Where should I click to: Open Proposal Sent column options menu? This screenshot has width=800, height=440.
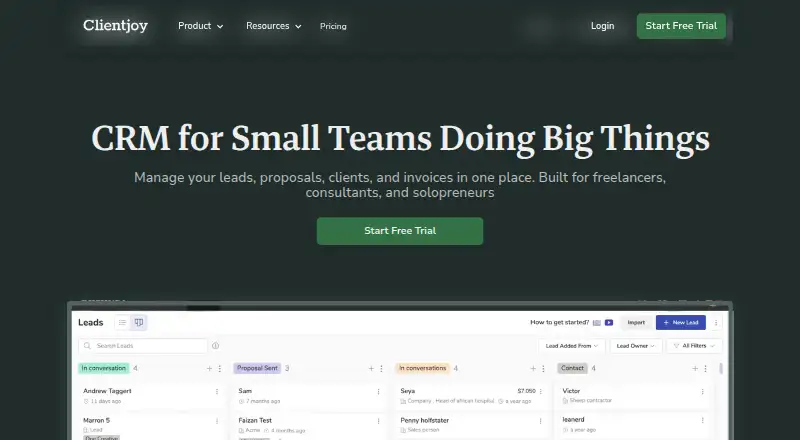(381, 369)
